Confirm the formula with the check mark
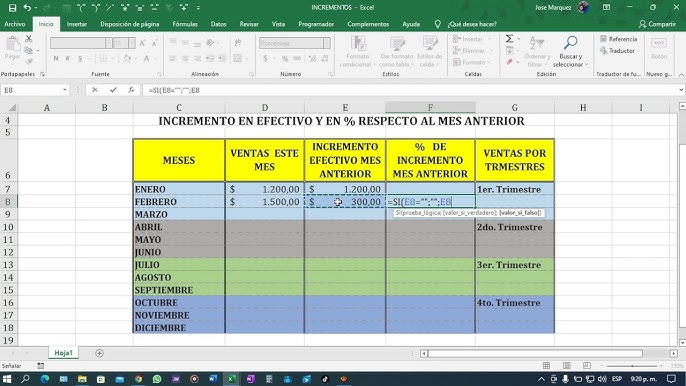Image resolution: width=686 pixels, height=386 pixels. click(x=113, y=90)
